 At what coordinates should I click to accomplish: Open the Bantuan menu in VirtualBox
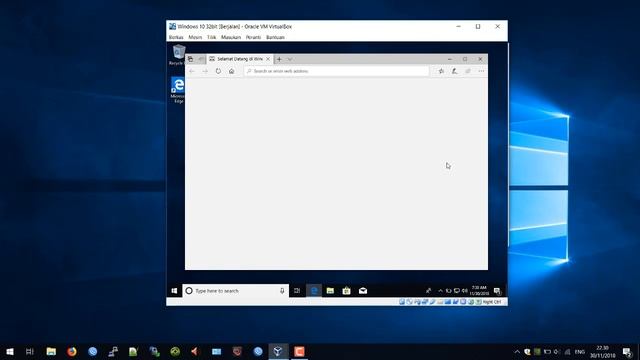click(275, 37)
